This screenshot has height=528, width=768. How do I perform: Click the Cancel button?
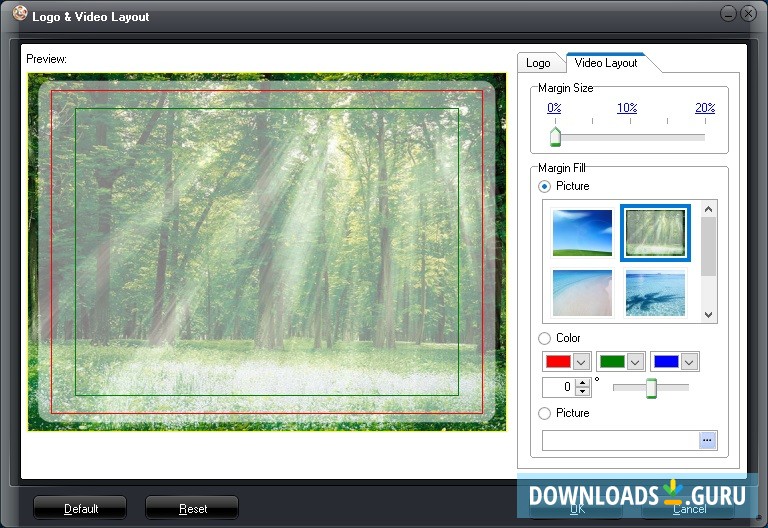tap(689, 509)
